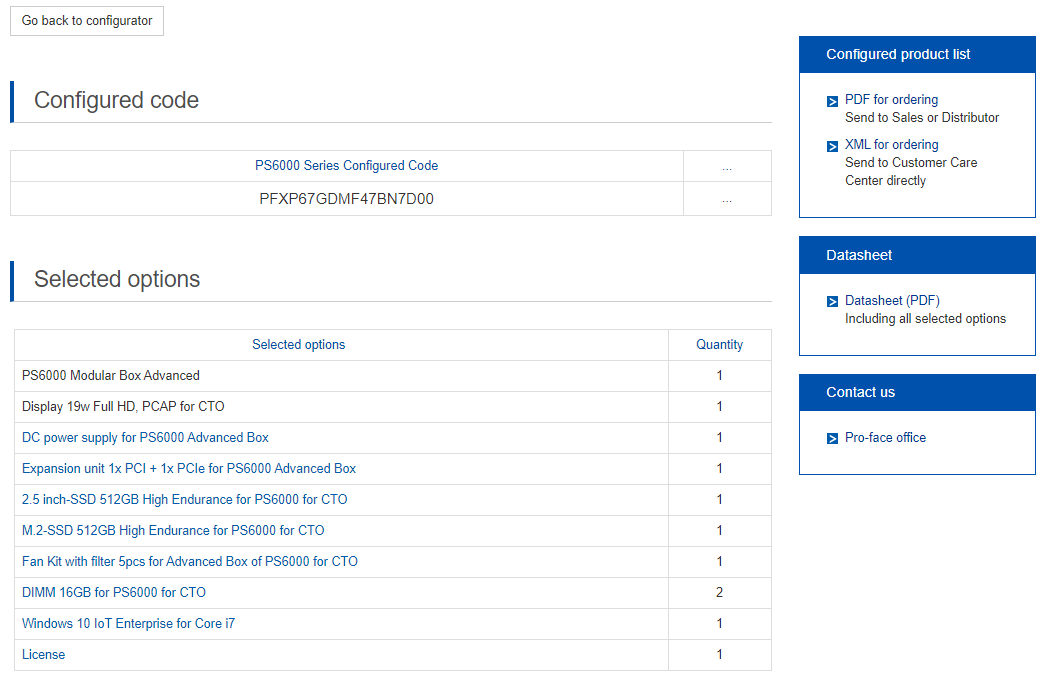Screen dimensions: 1049x691
Task: Click ellipsis cell in configured code header row
Action: (x=727, y=166)
